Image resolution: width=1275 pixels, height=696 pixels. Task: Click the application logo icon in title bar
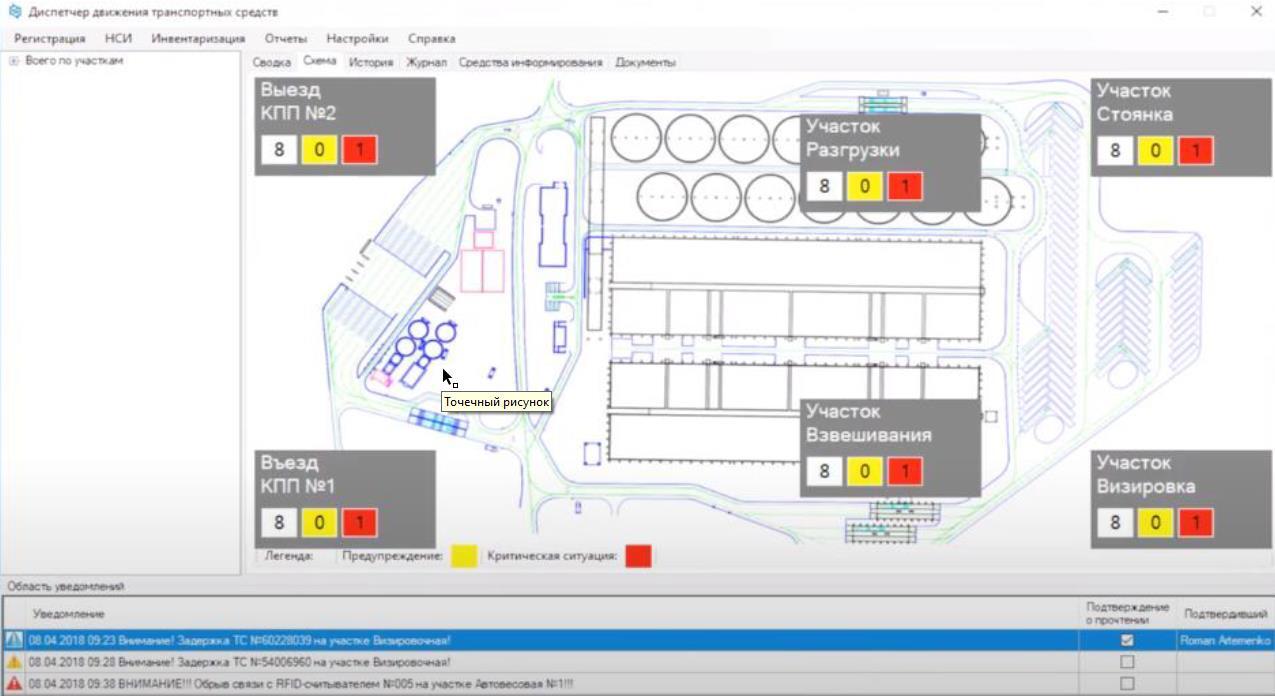pyautogui.click(x=14, y=12)
